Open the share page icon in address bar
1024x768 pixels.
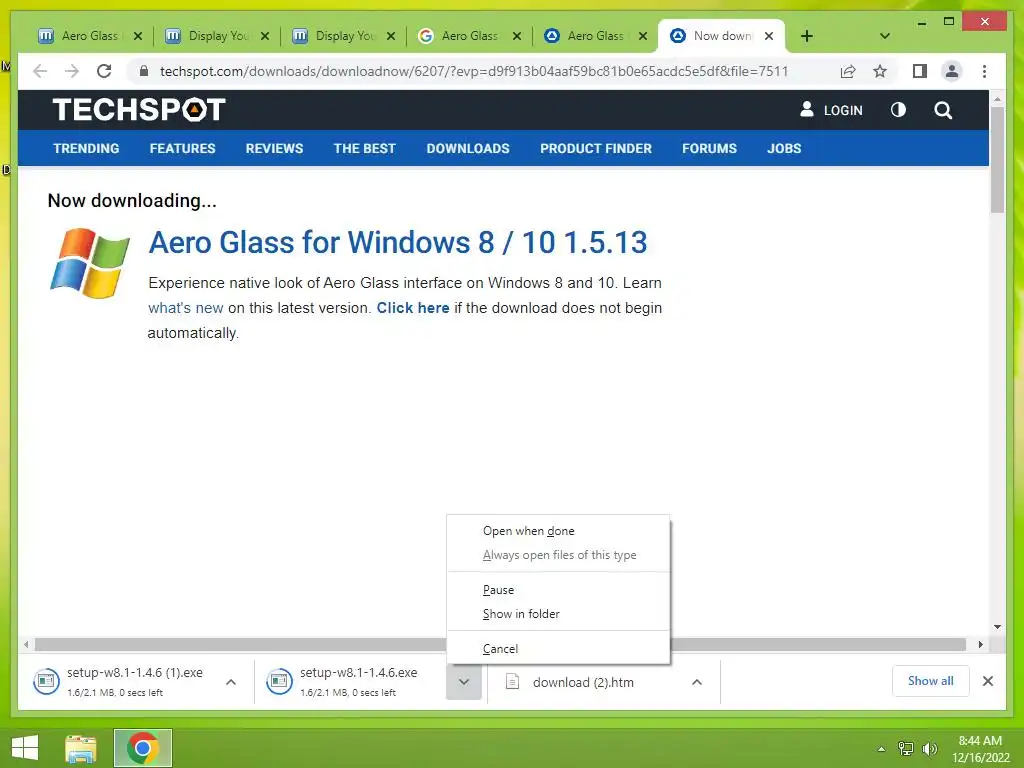pyautogui.click(x=848, y=71)
